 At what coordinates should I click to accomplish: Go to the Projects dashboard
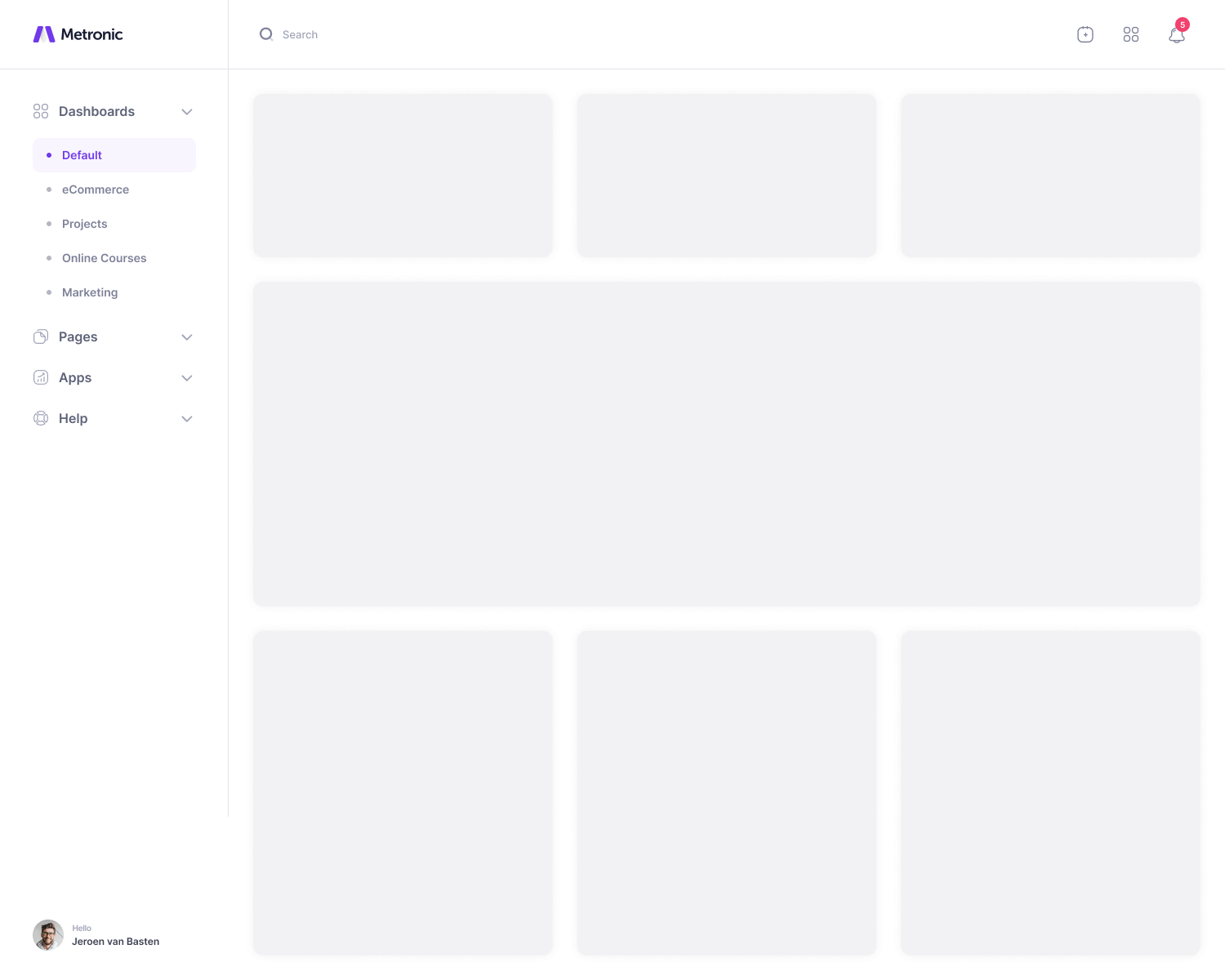pos(85,224)
